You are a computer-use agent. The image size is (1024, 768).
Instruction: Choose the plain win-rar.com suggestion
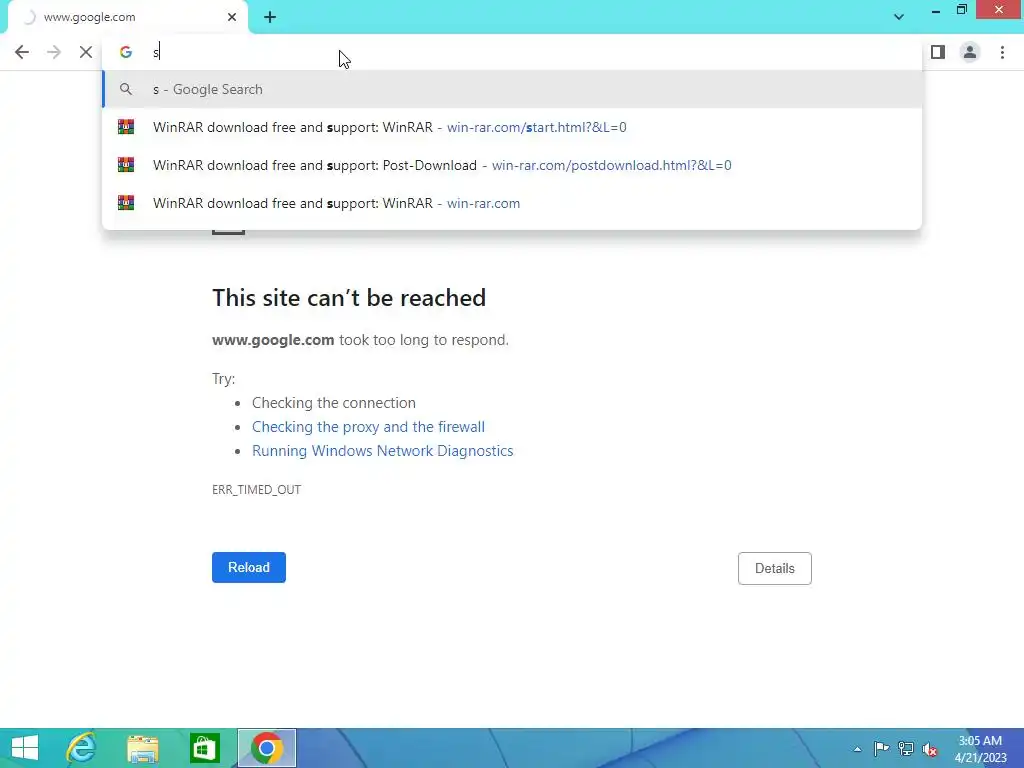(x=512, y=203)
